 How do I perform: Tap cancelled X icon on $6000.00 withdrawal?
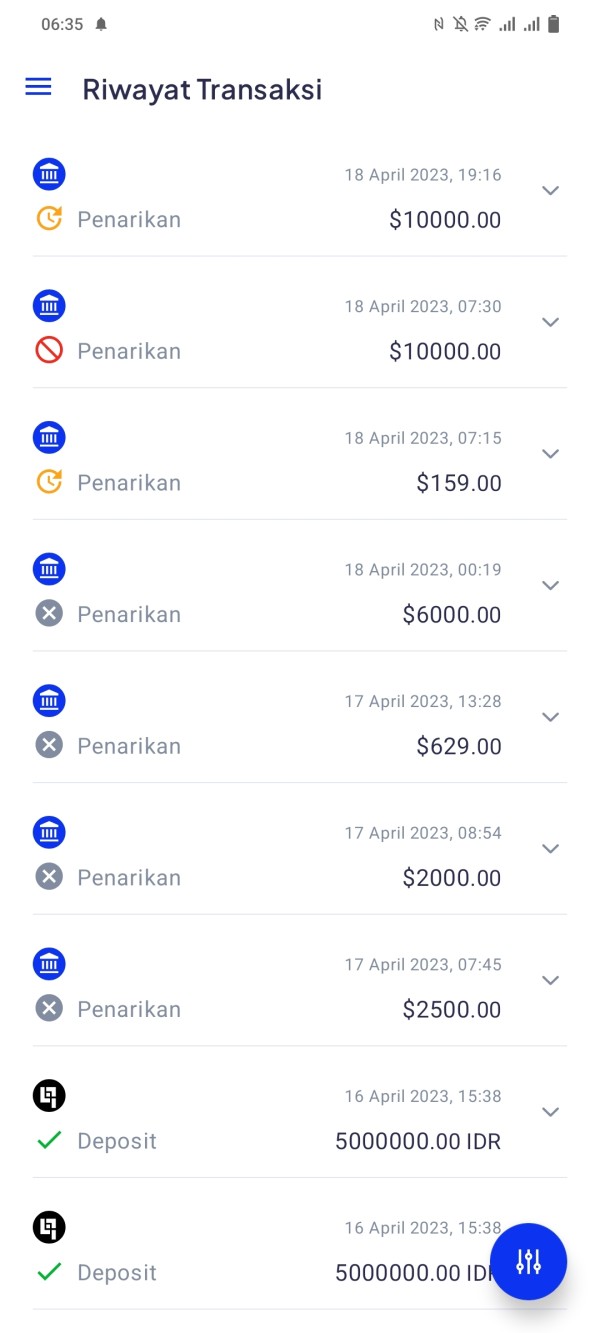49,613
